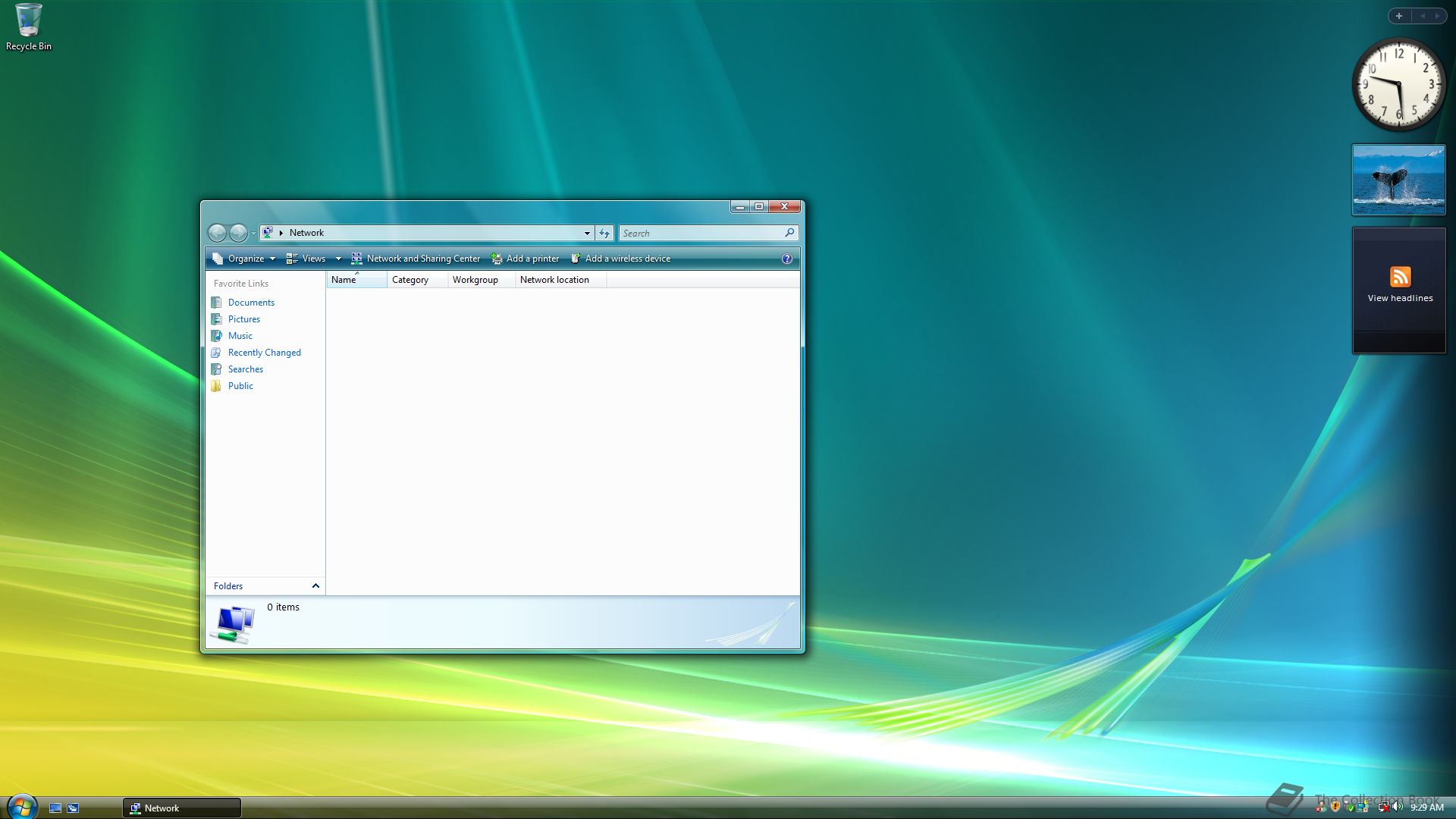Viewport: 1456px width, 819px height.
Task: Open the help question mark icon
Action: pos(786,259)
